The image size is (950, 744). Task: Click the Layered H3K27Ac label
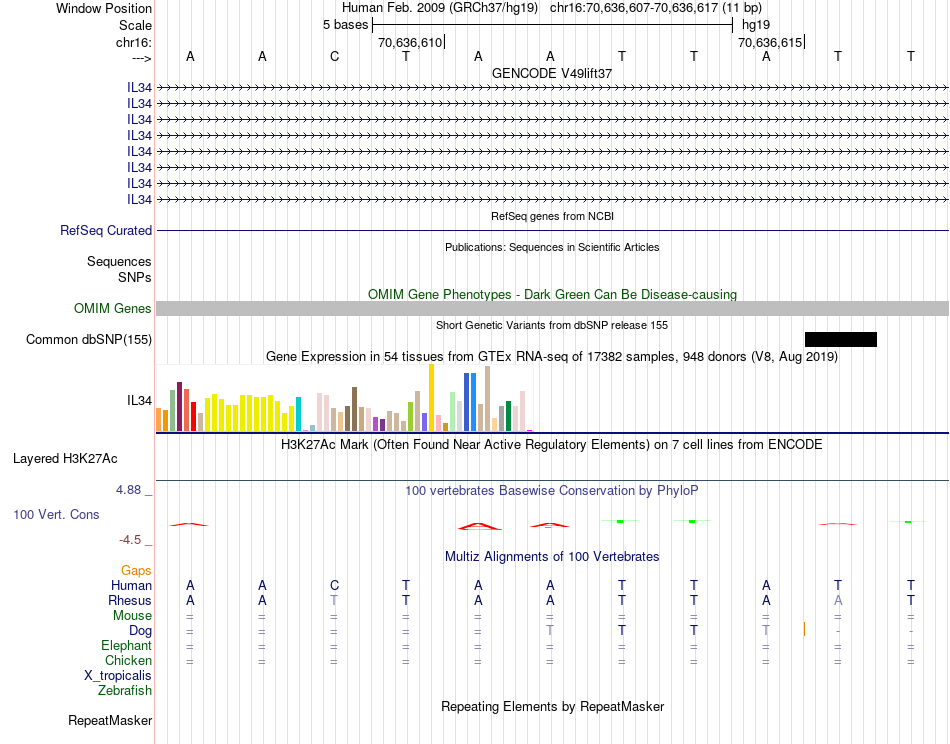click(x=65, y=459)
